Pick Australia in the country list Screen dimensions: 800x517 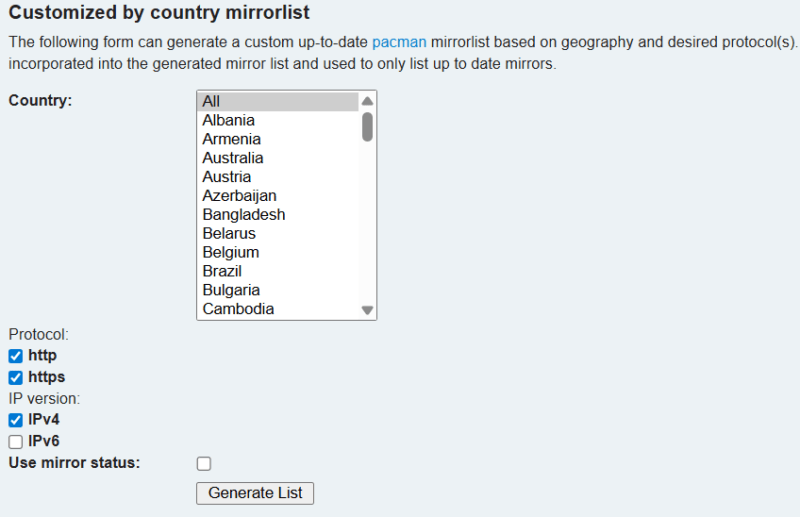click(x=233, y=158)
